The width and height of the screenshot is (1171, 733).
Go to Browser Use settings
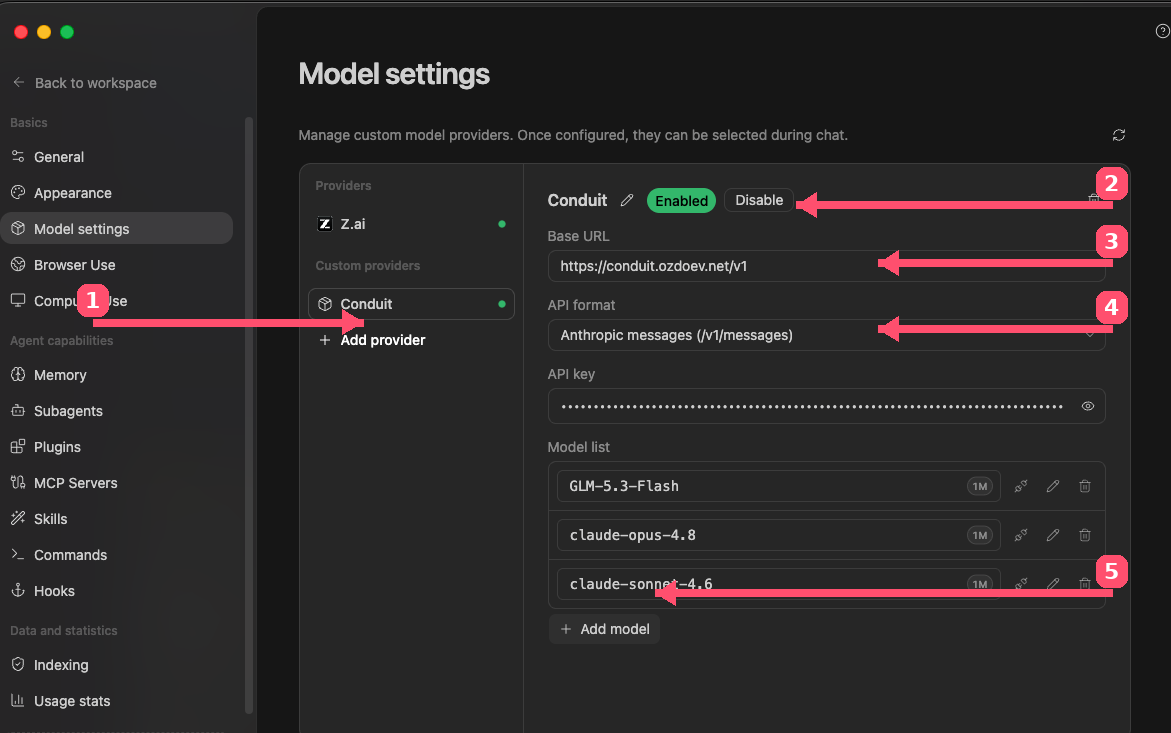(x=117, y=264)
